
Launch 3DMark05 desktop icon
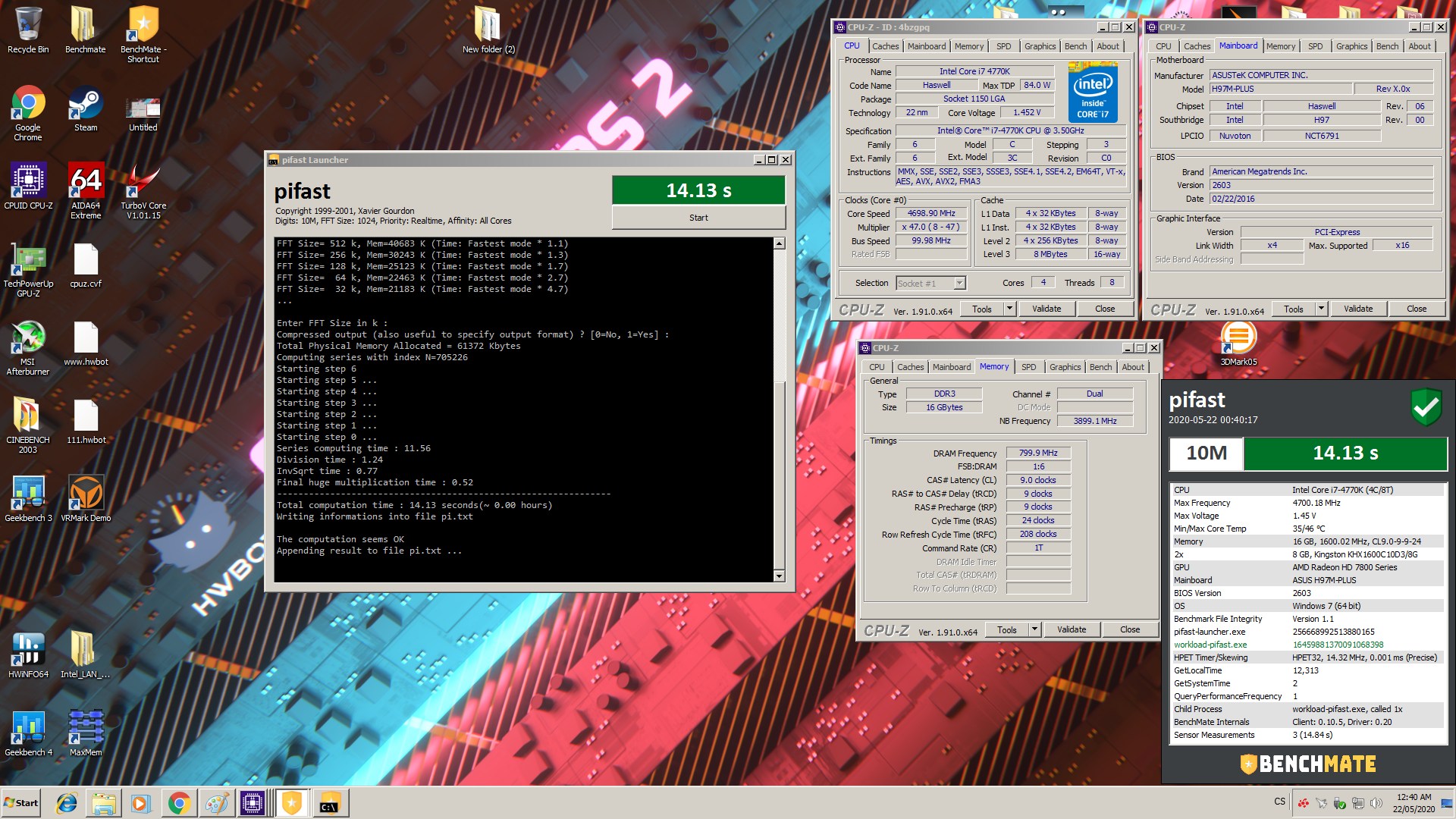coord(1238,345)
